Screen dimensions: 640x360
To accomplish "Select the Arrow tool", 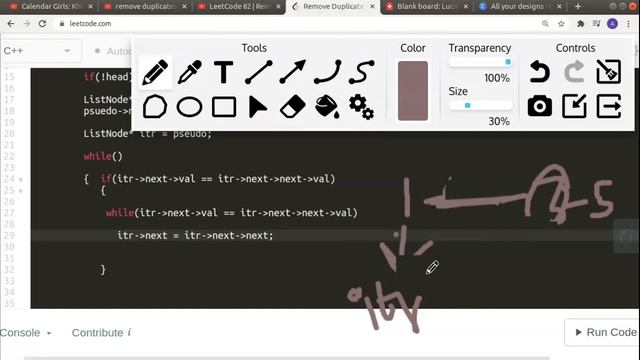I will click(x=293, y=72).
